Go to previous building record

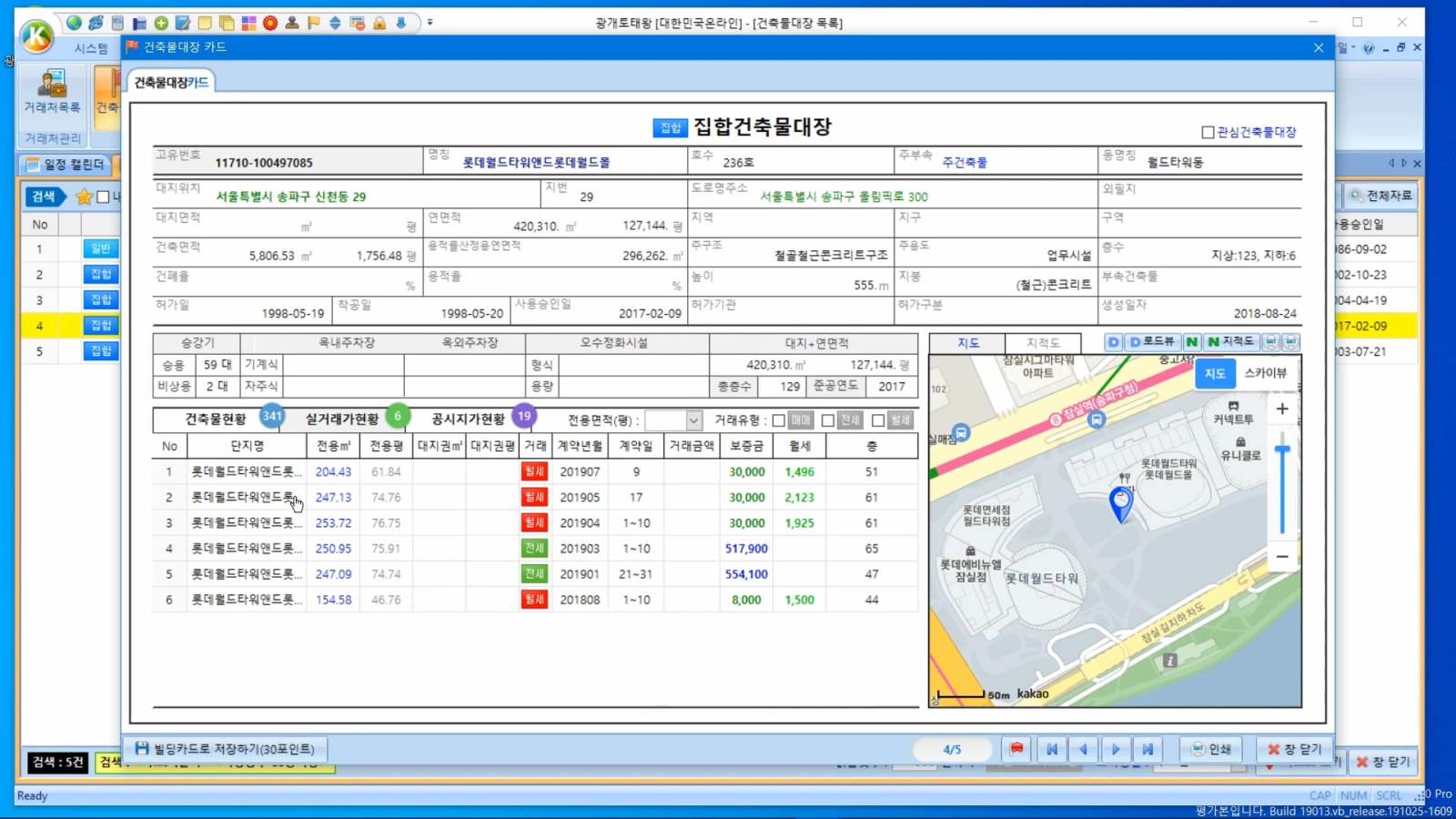[1083, 749]
